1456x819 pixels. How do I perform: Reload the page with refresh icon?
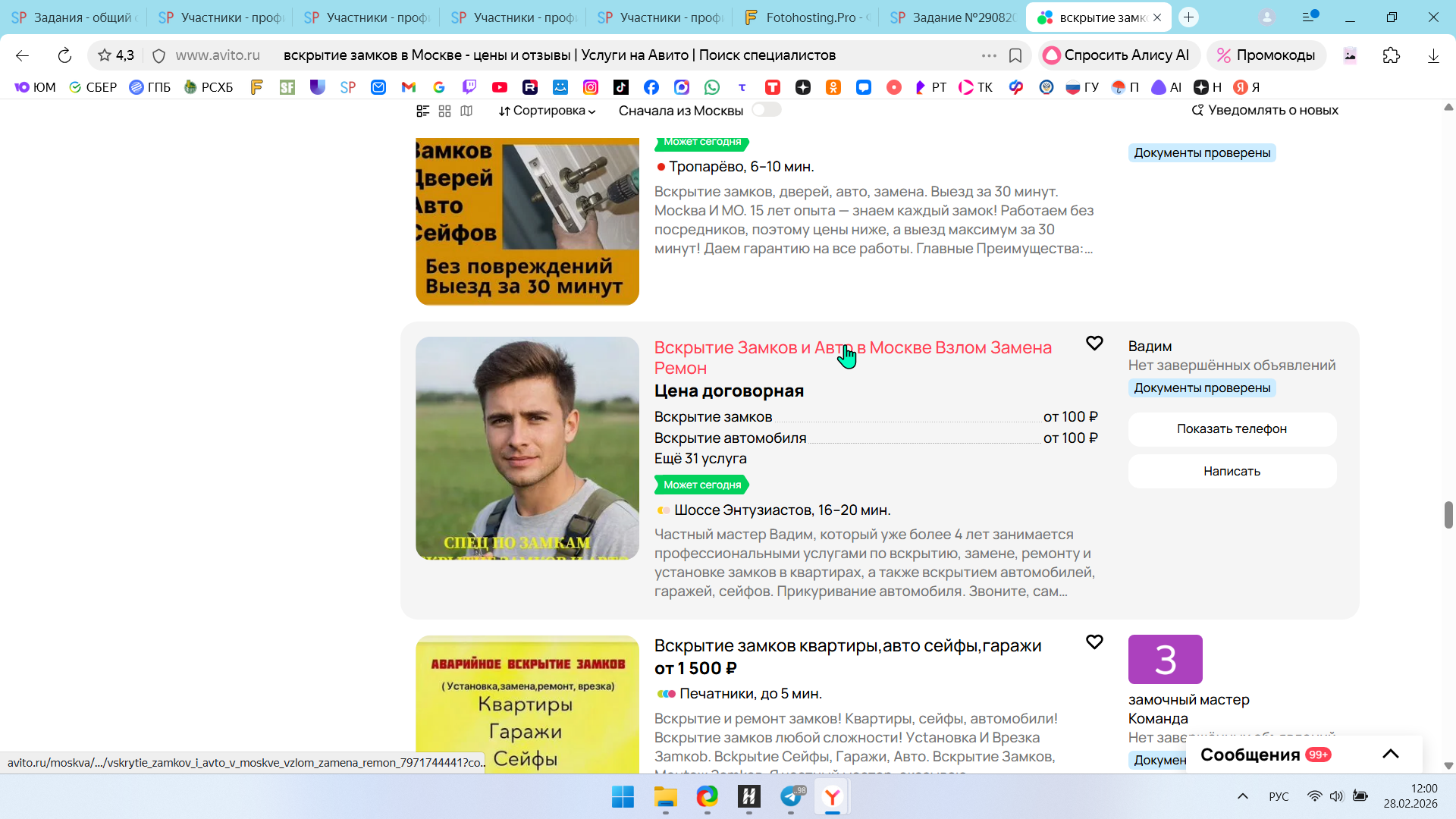[64, 55]
